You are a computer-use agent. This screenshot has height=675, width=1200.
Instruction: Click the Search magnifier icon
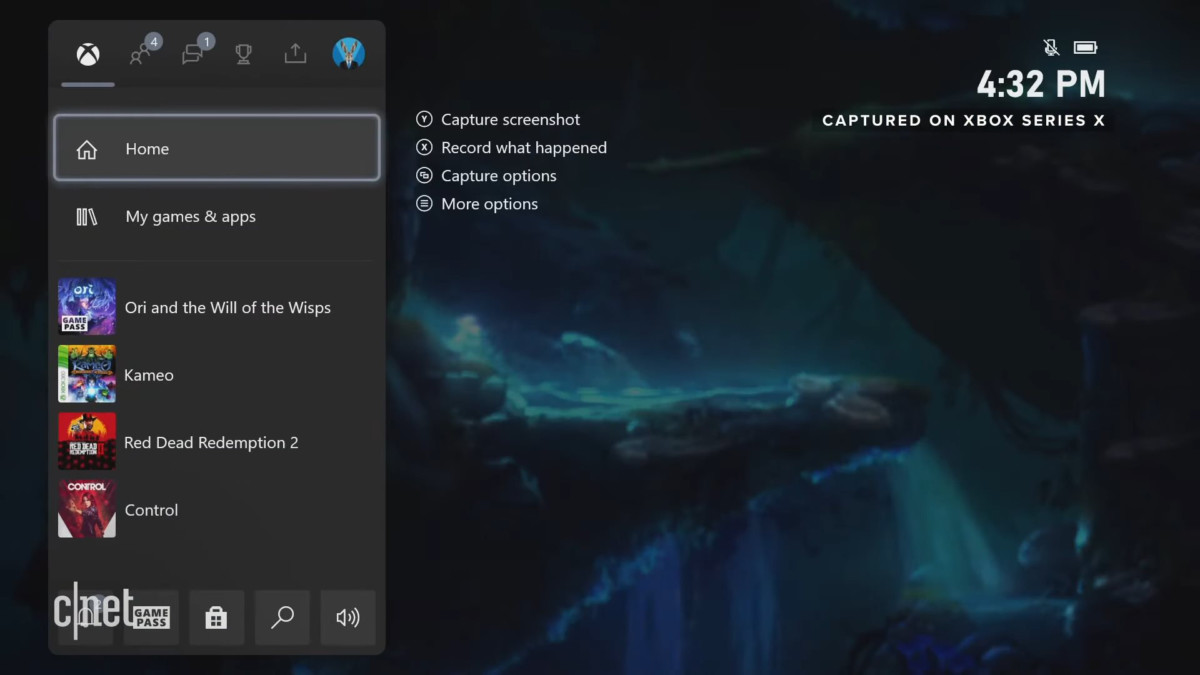282,617
